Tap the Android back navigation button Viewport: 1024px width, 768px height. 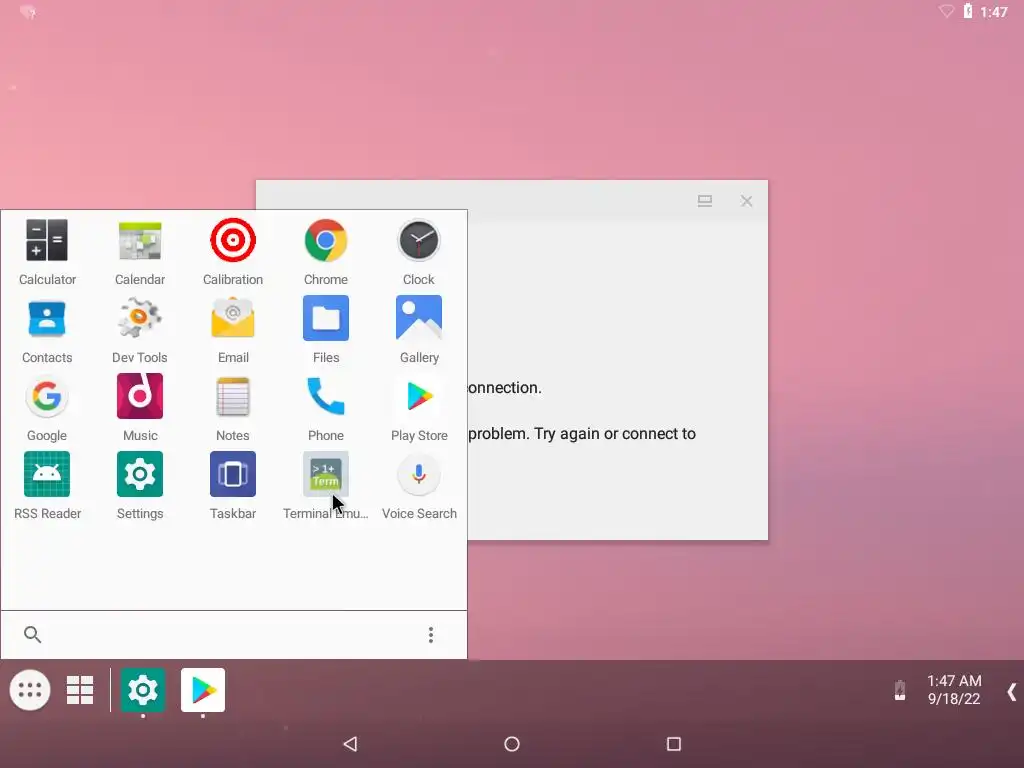[x=351, y=744]
